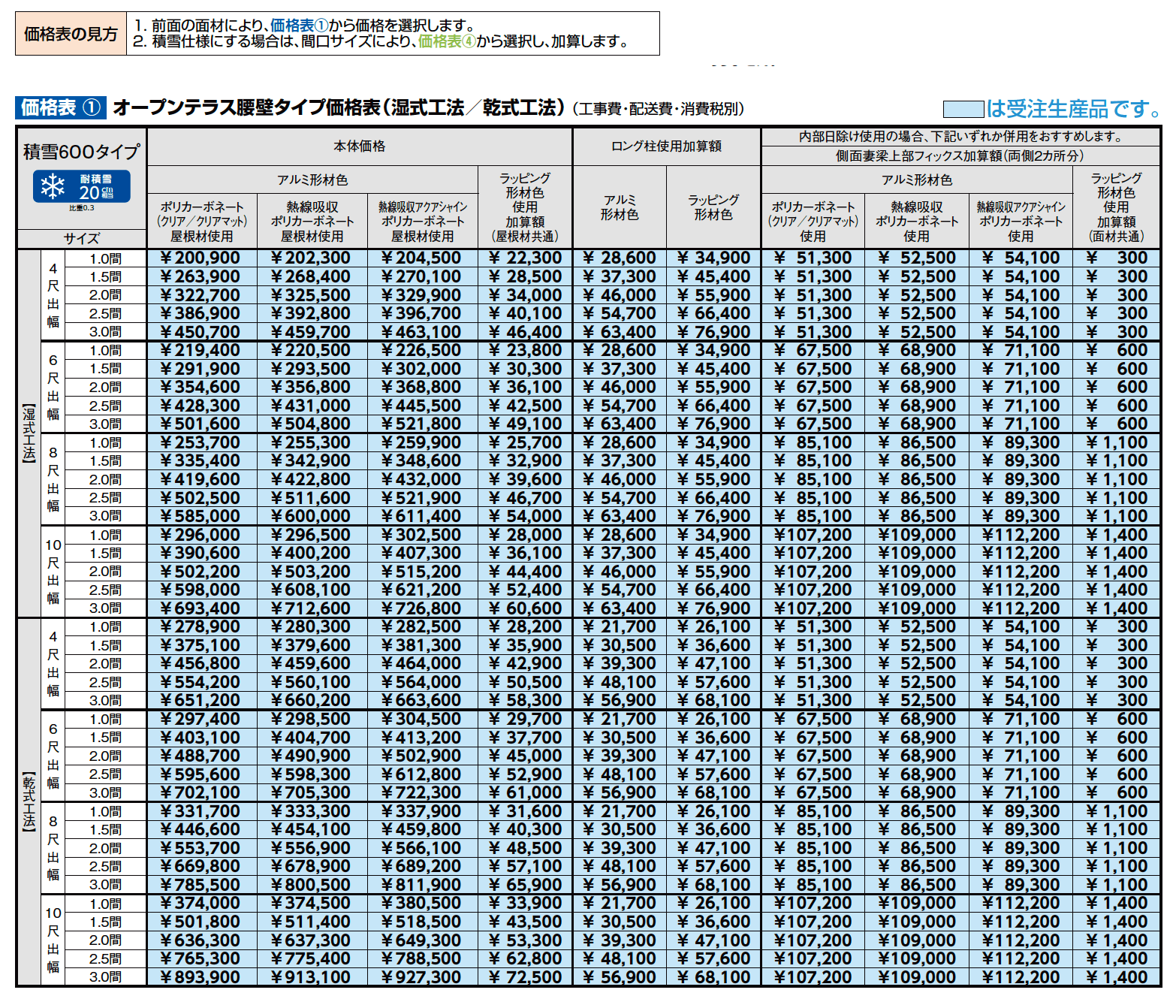Click the ¥585,000 price cell
The image size is (1176, 1008).
coord(201,516)
